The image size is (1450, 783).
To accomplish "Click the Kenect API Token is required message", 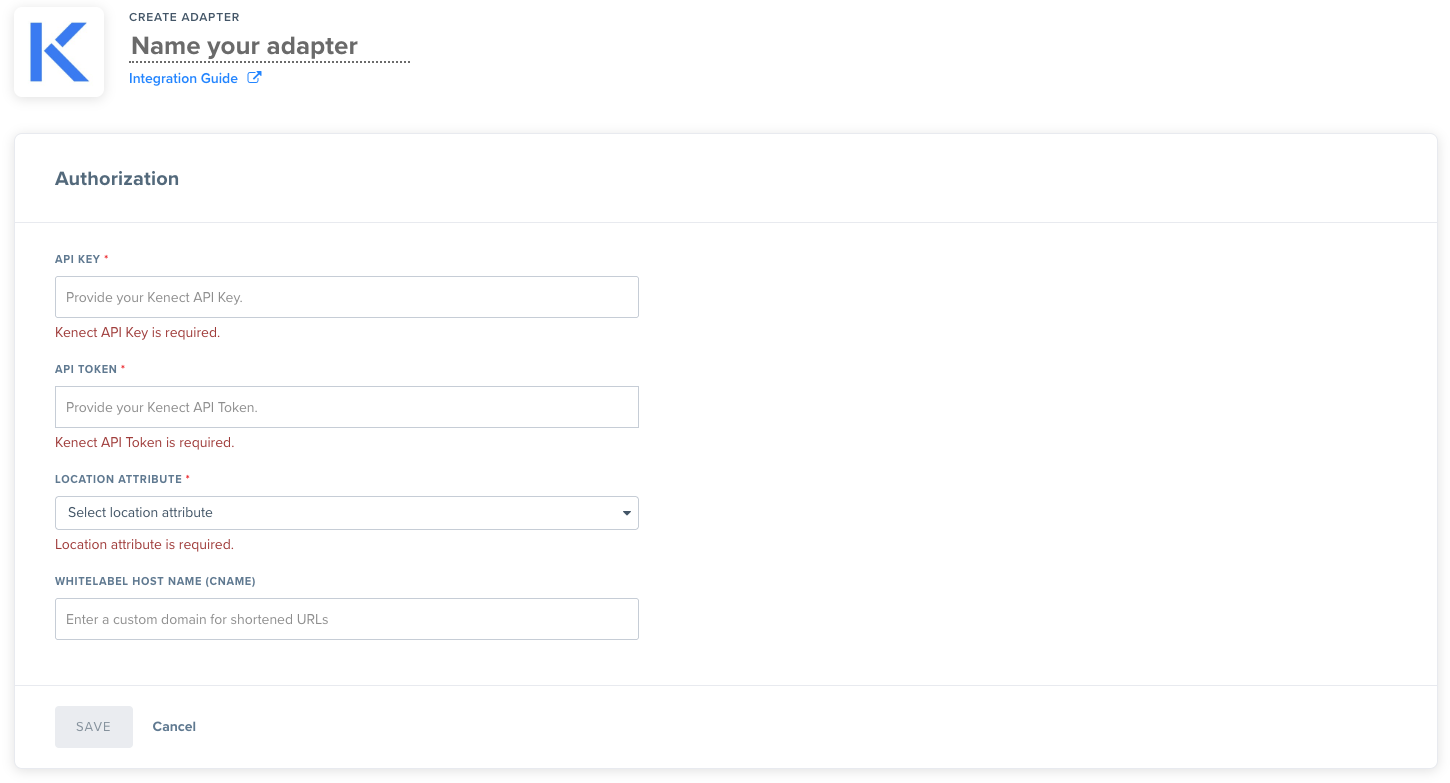I will [144, 443].
